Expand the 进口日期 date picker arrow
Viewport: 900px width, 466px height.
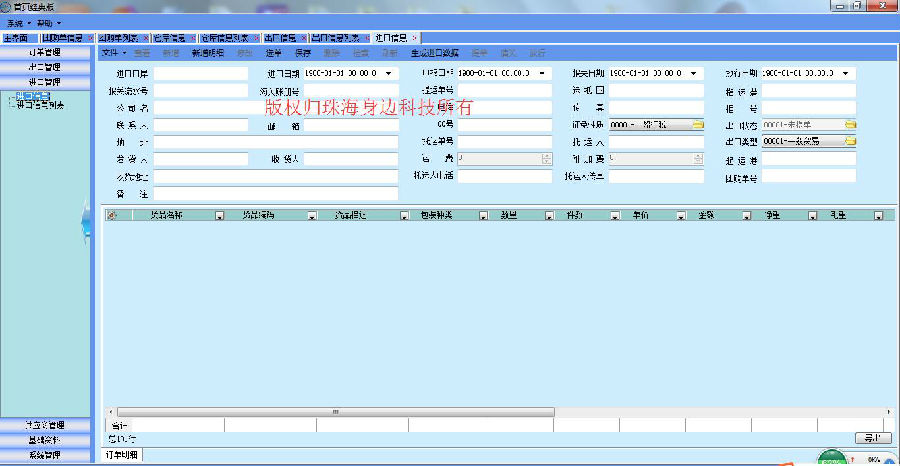[389, 74]
